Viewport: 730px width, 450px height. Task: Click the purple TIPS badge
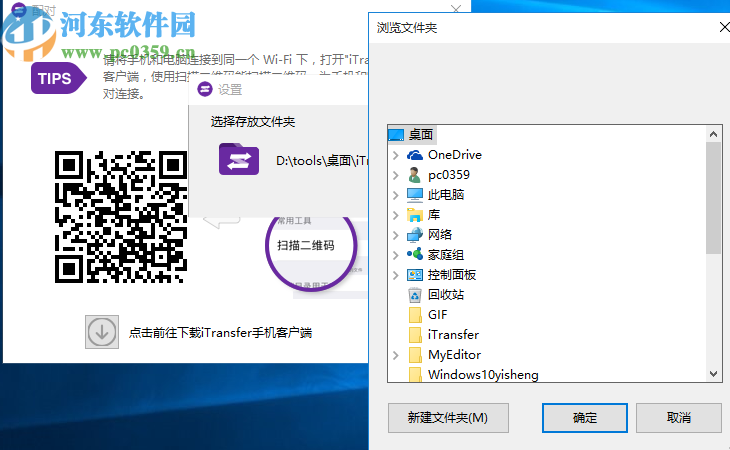(58, 78)
